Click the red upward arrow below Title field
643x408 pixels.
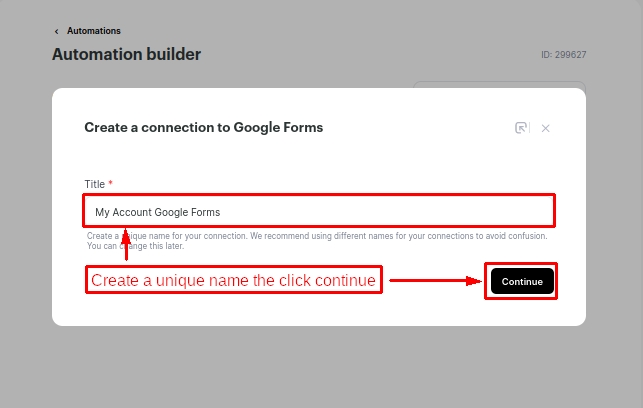point(126,246)
